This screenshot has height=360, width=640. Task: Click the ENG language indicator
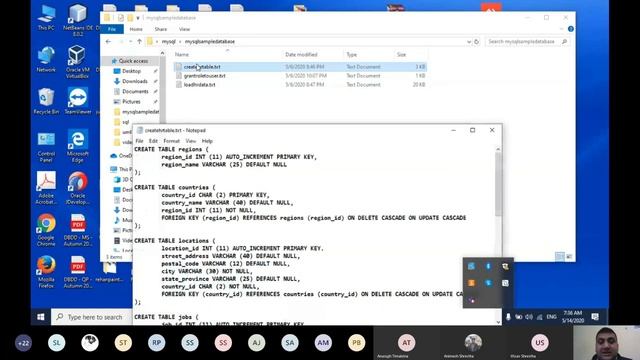pyautogui.click(x=551, y=317)
